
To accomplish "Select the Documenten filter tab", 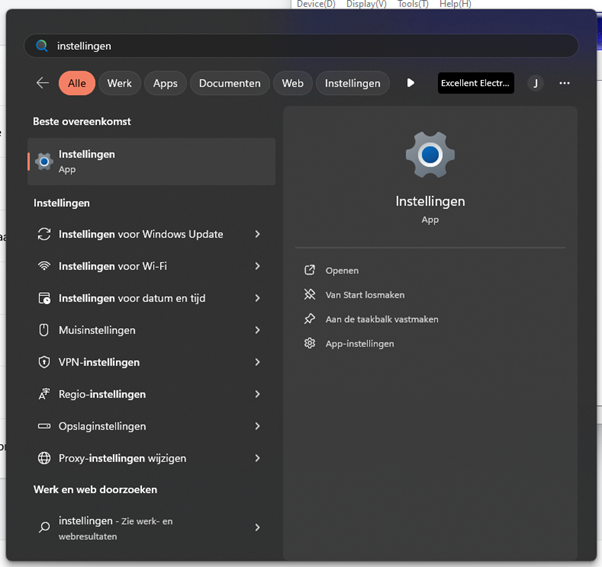I will click(230, 83).
